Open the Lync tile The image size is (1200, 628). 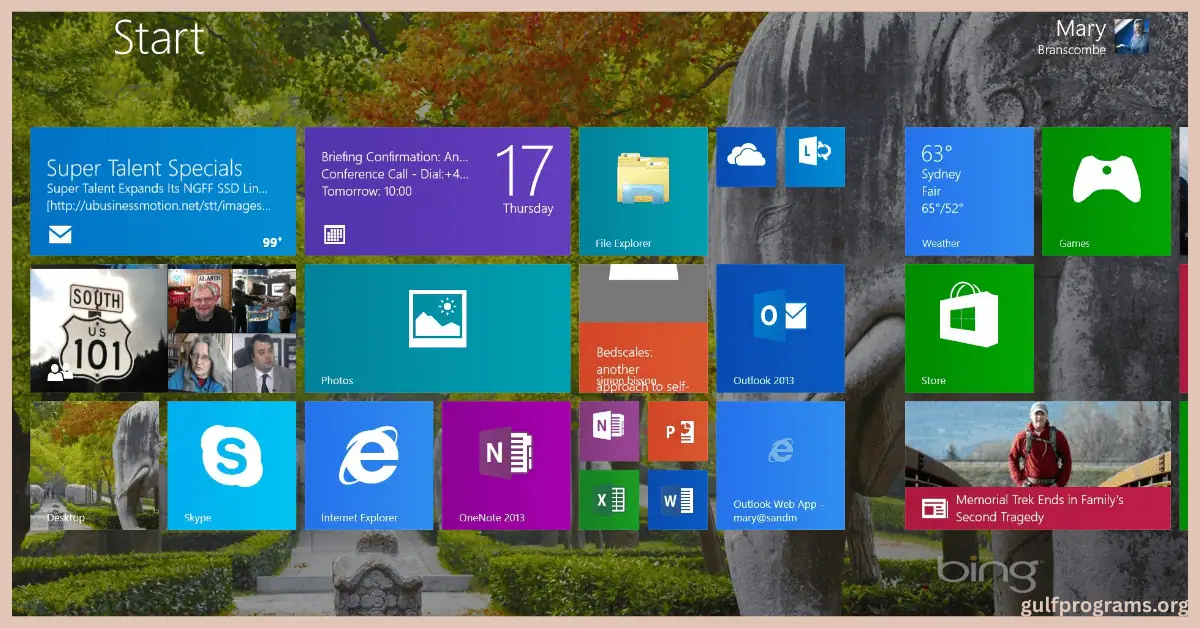(x=814, y=157)
